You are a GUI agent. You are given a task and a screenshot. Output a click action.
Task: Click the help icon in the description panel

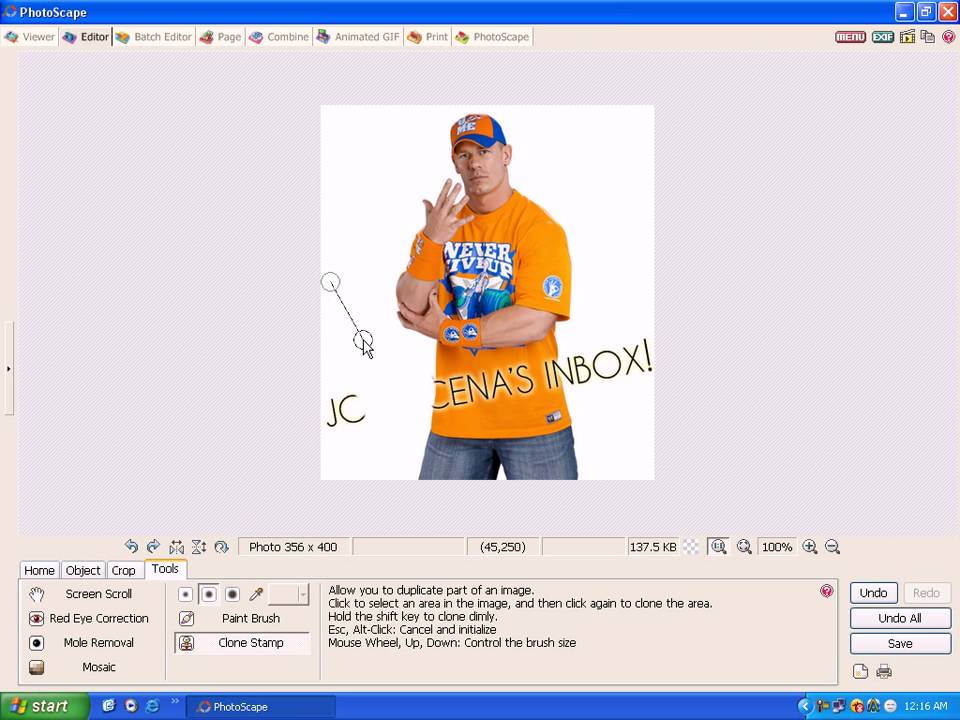point(827,591)
